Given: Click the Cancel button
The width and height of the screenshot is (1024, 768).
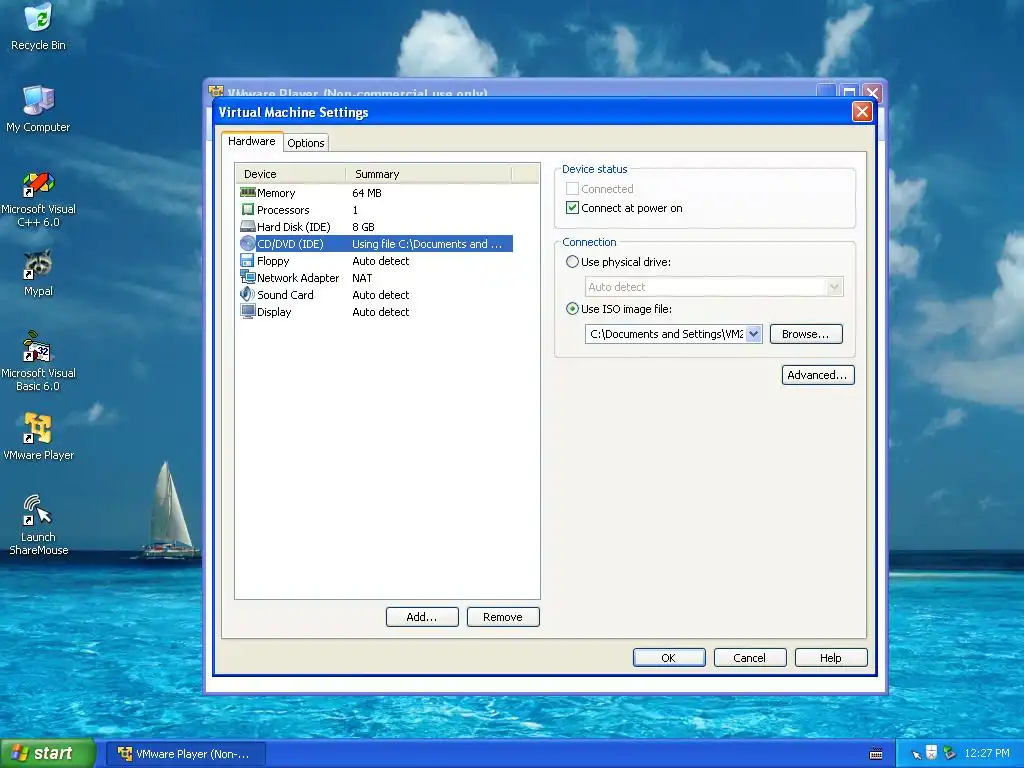Looking at the screenshot, I should click(750, 658).
